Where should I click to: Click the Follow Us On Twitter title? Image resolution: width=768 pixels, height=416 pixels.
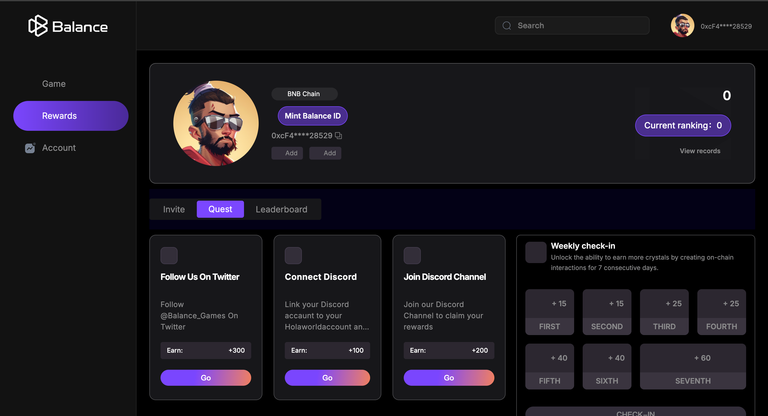pyautogui.click(x=200, y=277)
